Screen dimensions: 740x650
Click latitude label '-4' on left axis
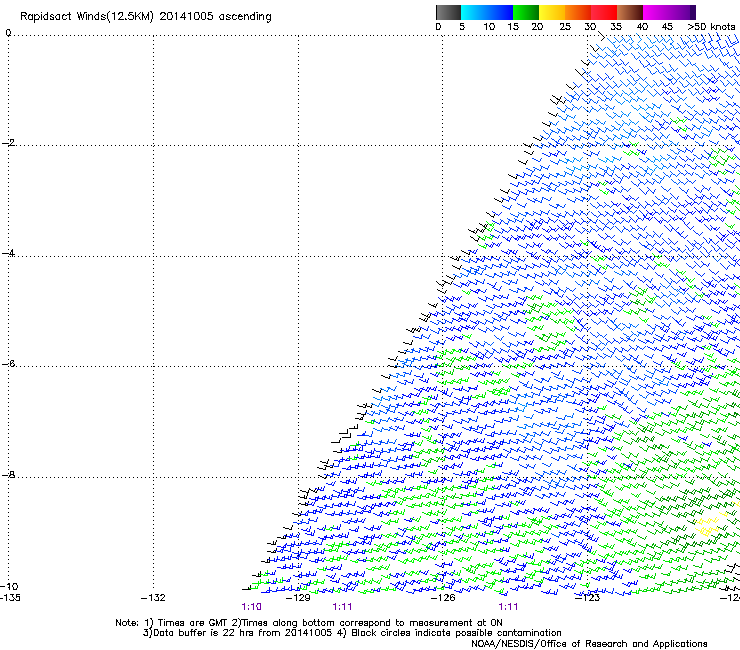coord(8,253)
